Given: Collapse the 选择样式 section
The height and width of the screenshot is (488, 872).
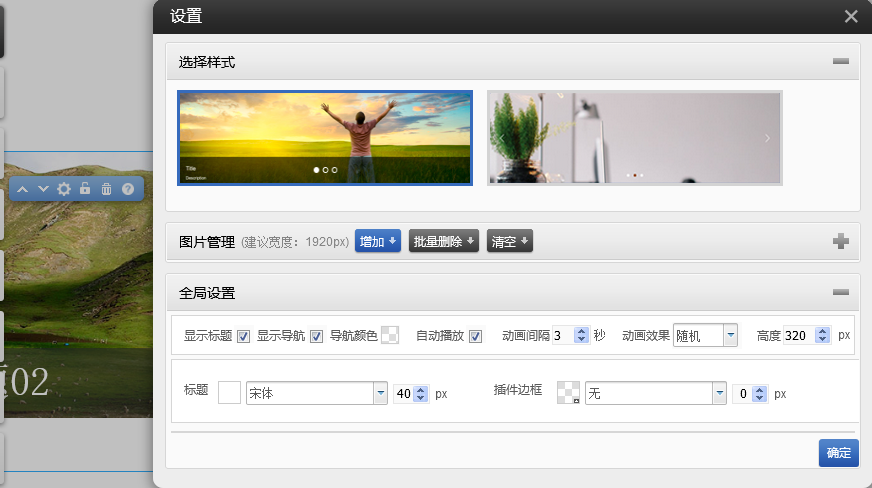Looking at the screenshot, I should [x=840, y=62].
